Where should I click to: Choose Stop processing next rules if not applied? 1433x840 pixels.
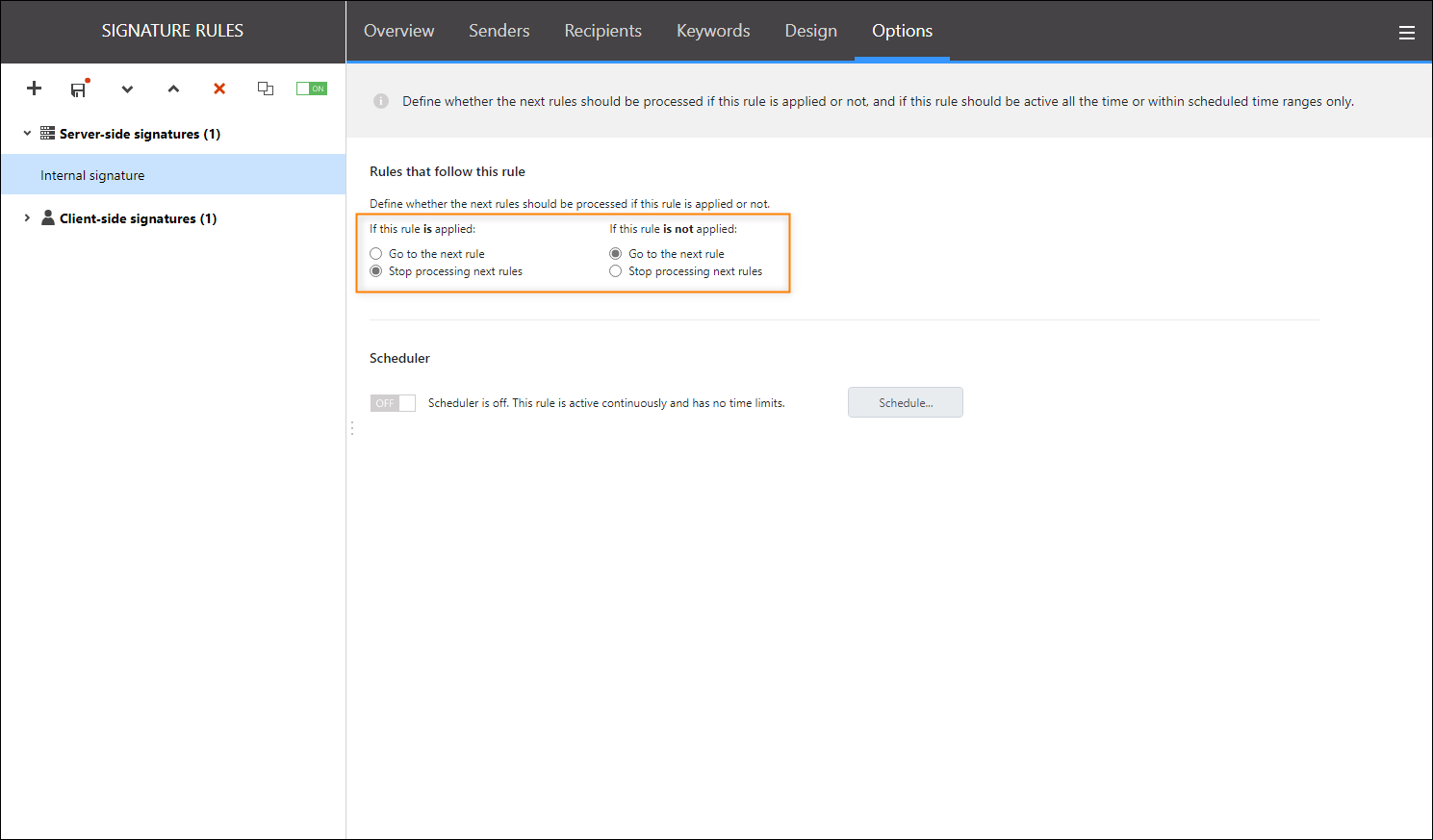pos(615,270)
